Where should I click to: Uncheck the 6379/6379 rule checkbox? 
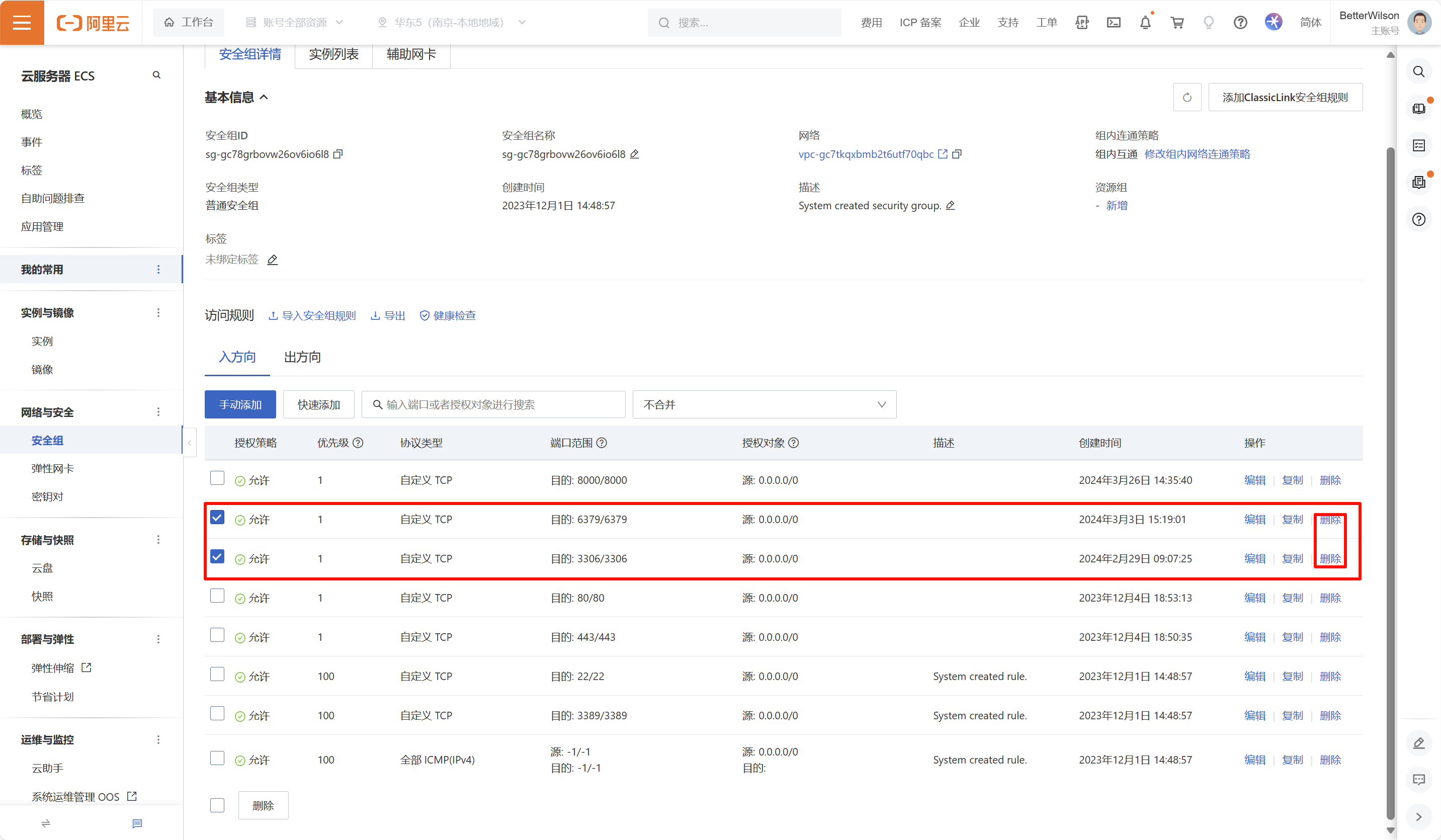(x=217, y=518)
